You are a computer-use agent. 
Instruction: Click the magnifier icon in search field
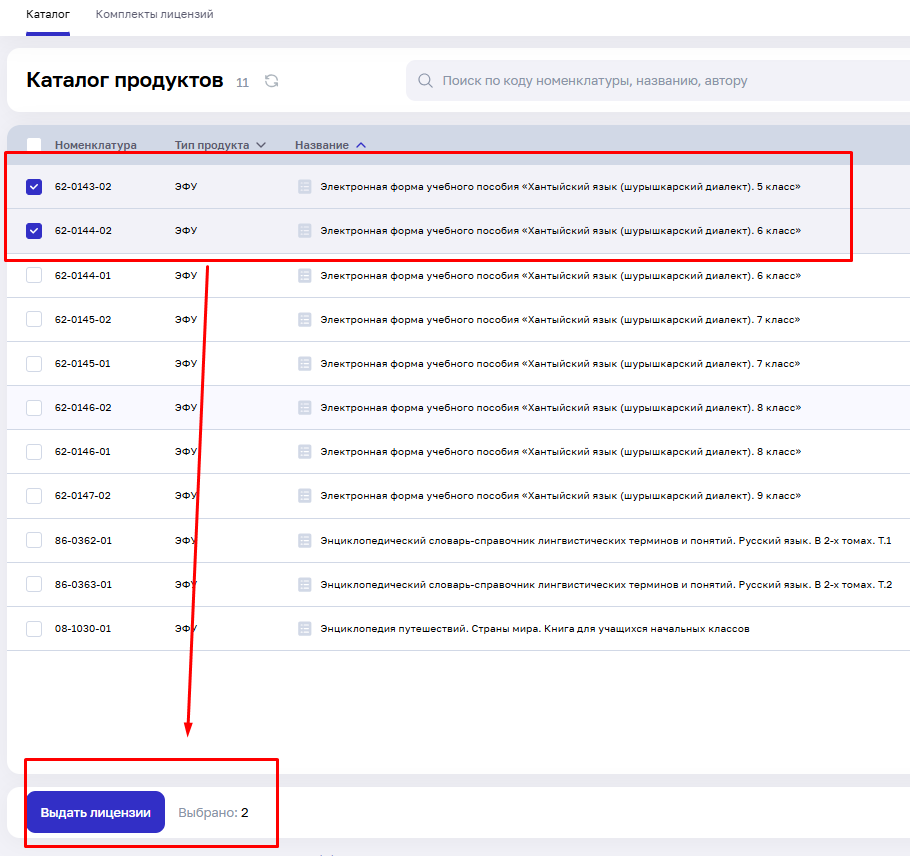425,81
